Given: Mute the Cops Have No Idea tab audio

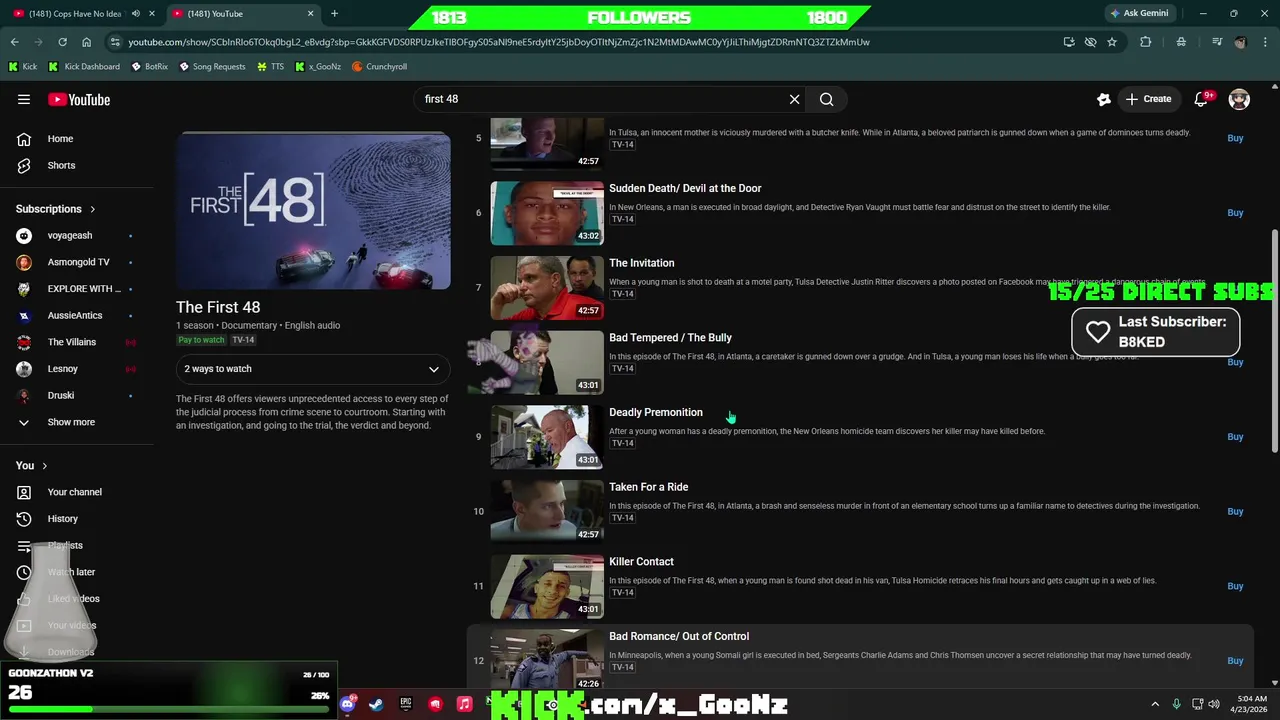Looking at the screenshot, I should pos(135,14).
